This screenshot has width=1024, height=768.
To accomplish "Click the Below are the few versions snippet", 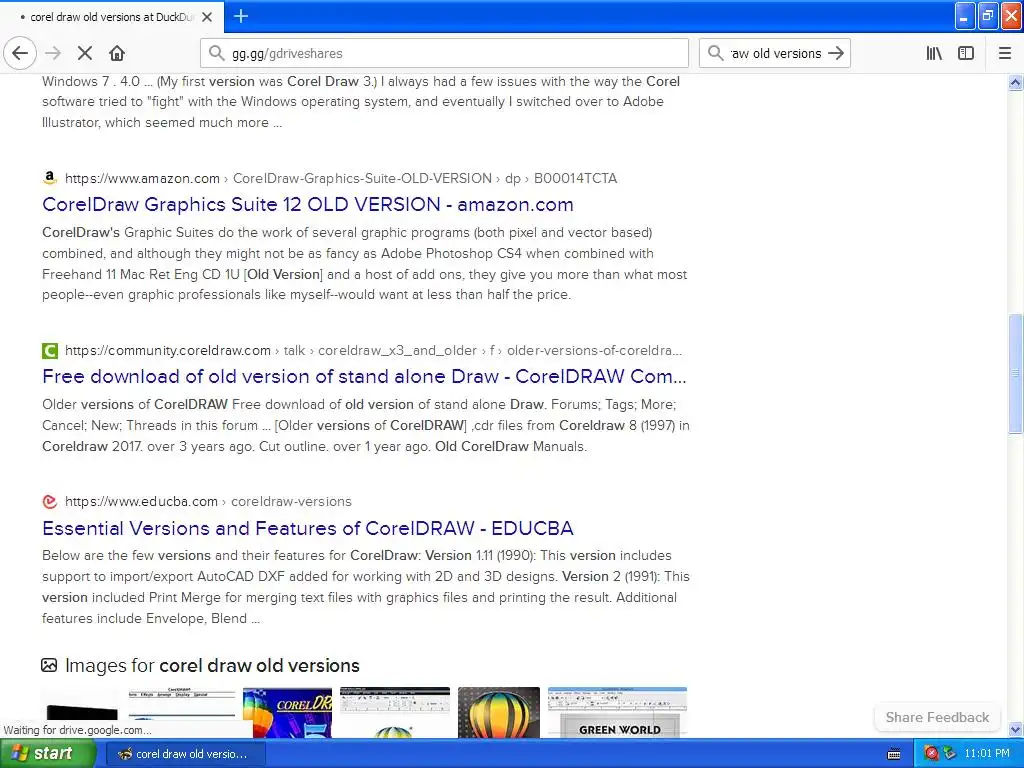I will coord(366,586).
